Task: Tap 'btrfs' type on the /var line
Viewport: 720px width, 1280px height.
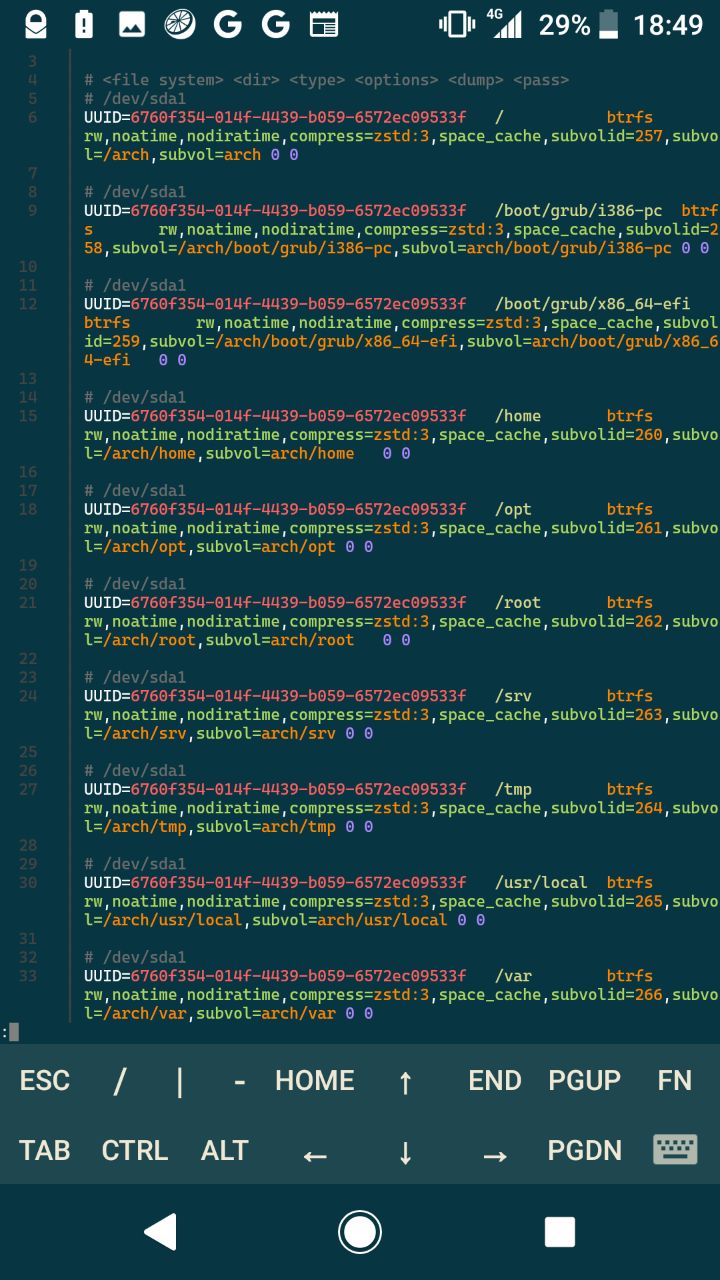Action: pyautogui.click(x=630, y=976)
